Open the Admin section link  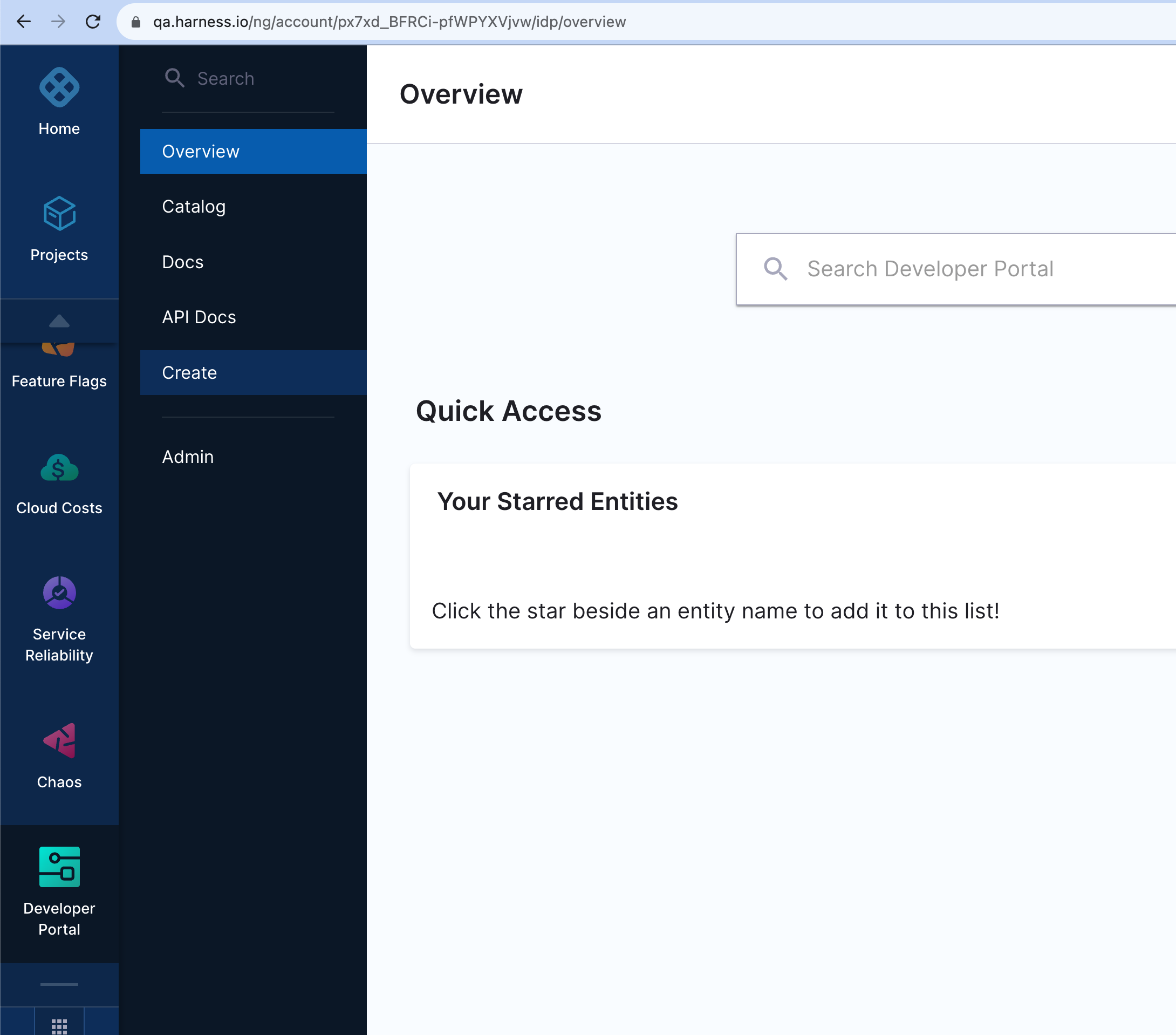click(x=188, y=457)
